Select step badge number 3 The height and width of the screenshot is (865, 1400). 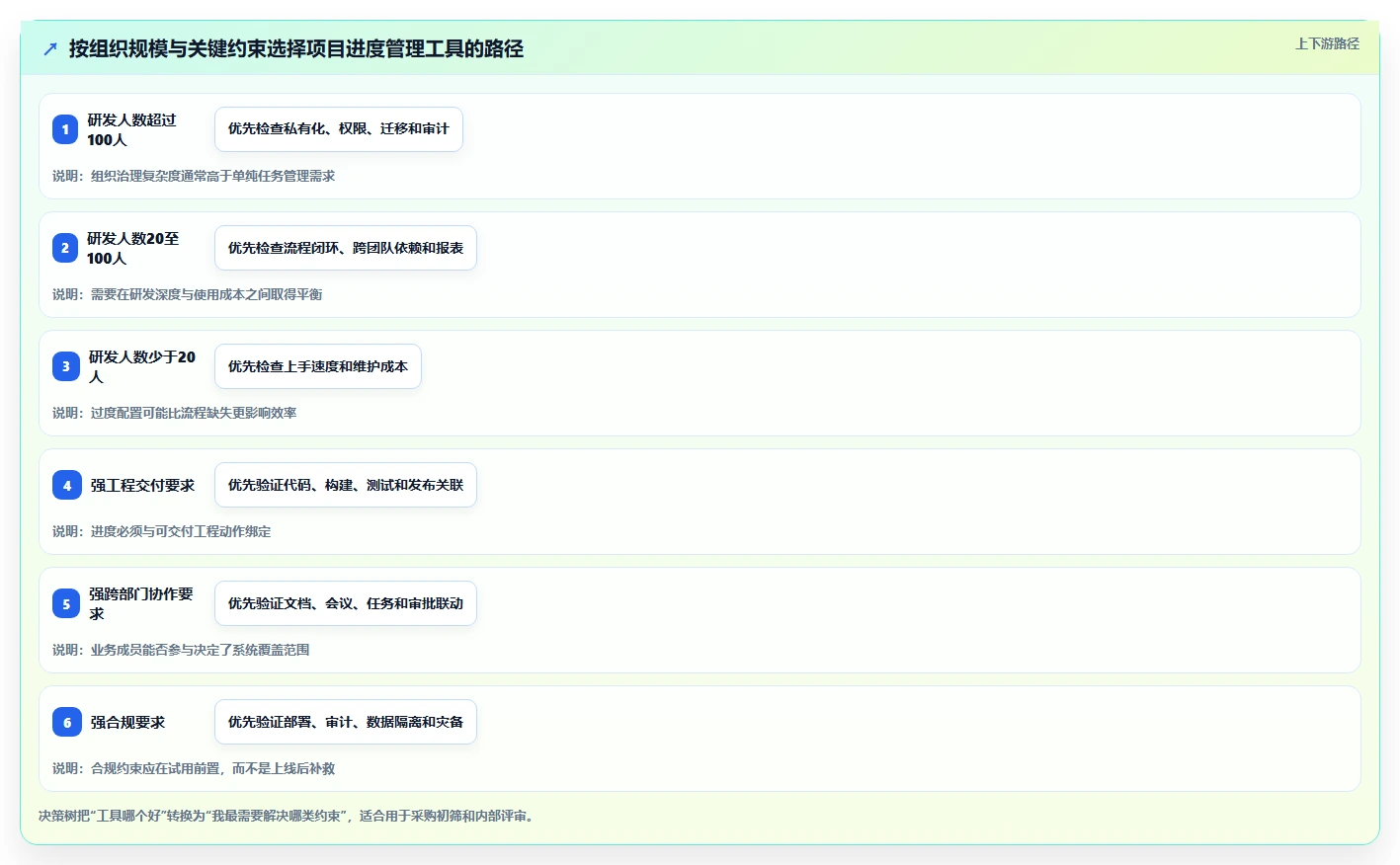pos(66,366)
